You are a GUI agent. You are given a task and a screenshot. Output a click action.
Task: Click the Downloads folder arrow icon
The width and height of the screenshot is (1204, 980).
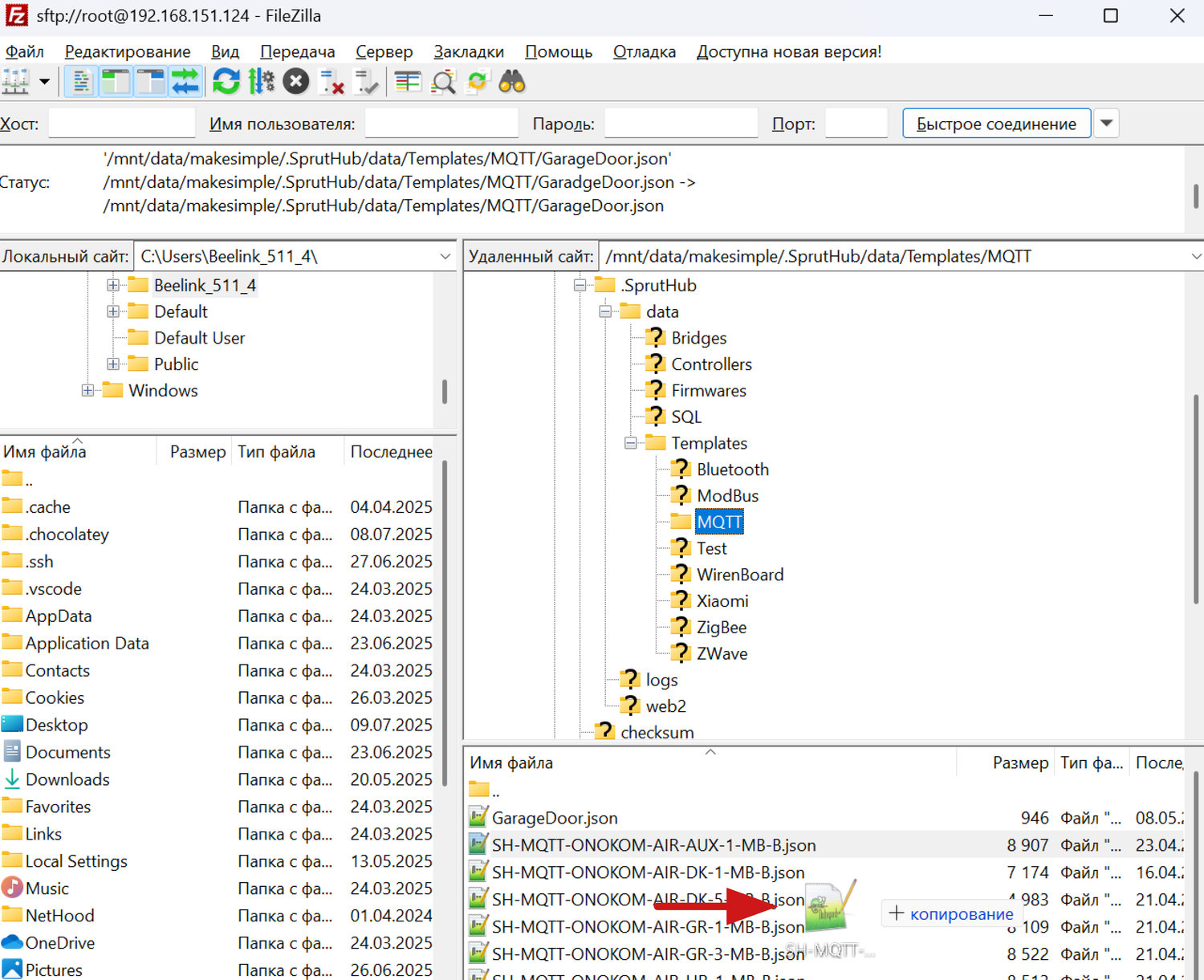click(12, 779)
